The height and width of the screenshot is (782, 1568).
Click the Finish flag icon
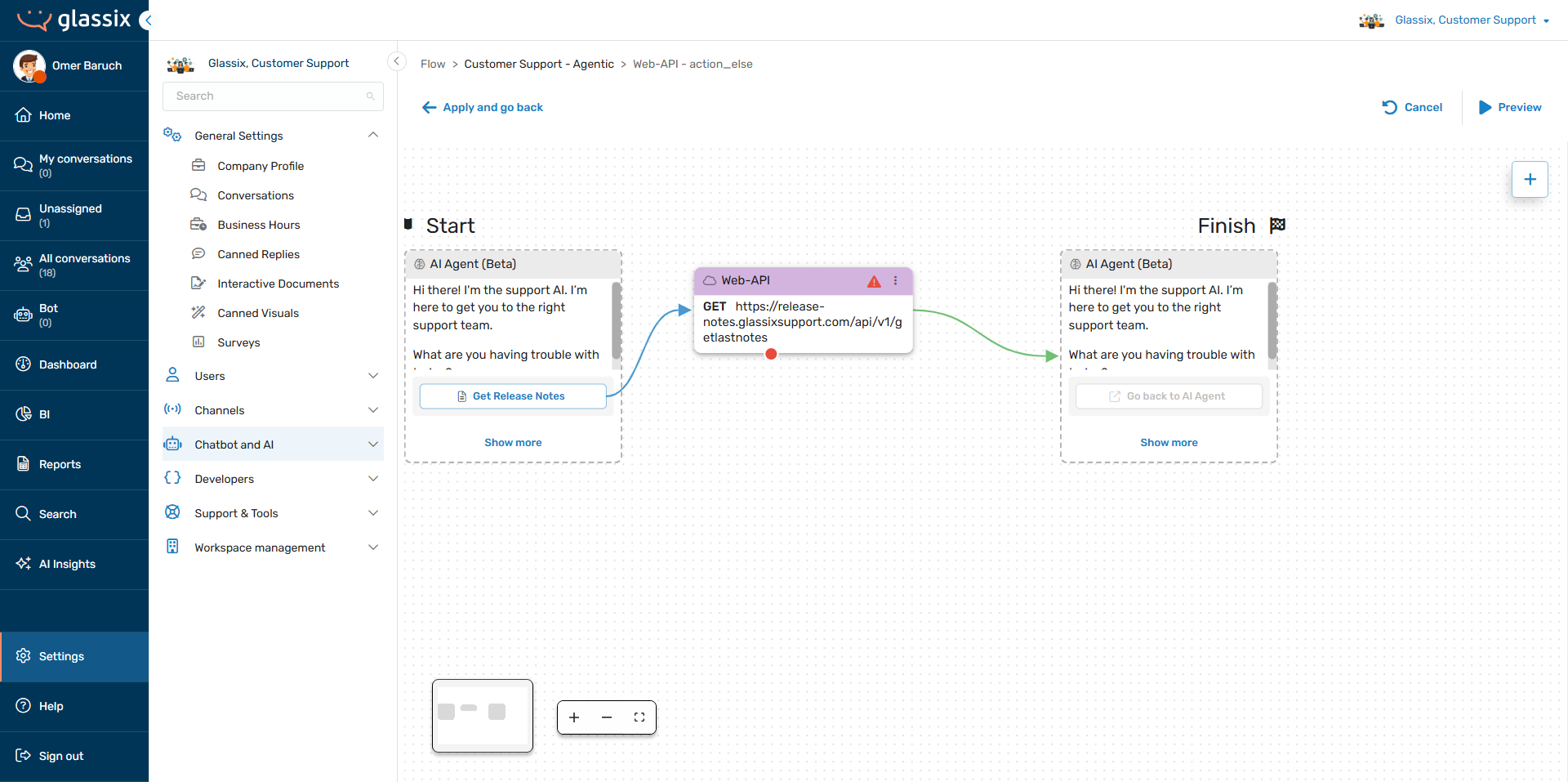coord(1278,226)
